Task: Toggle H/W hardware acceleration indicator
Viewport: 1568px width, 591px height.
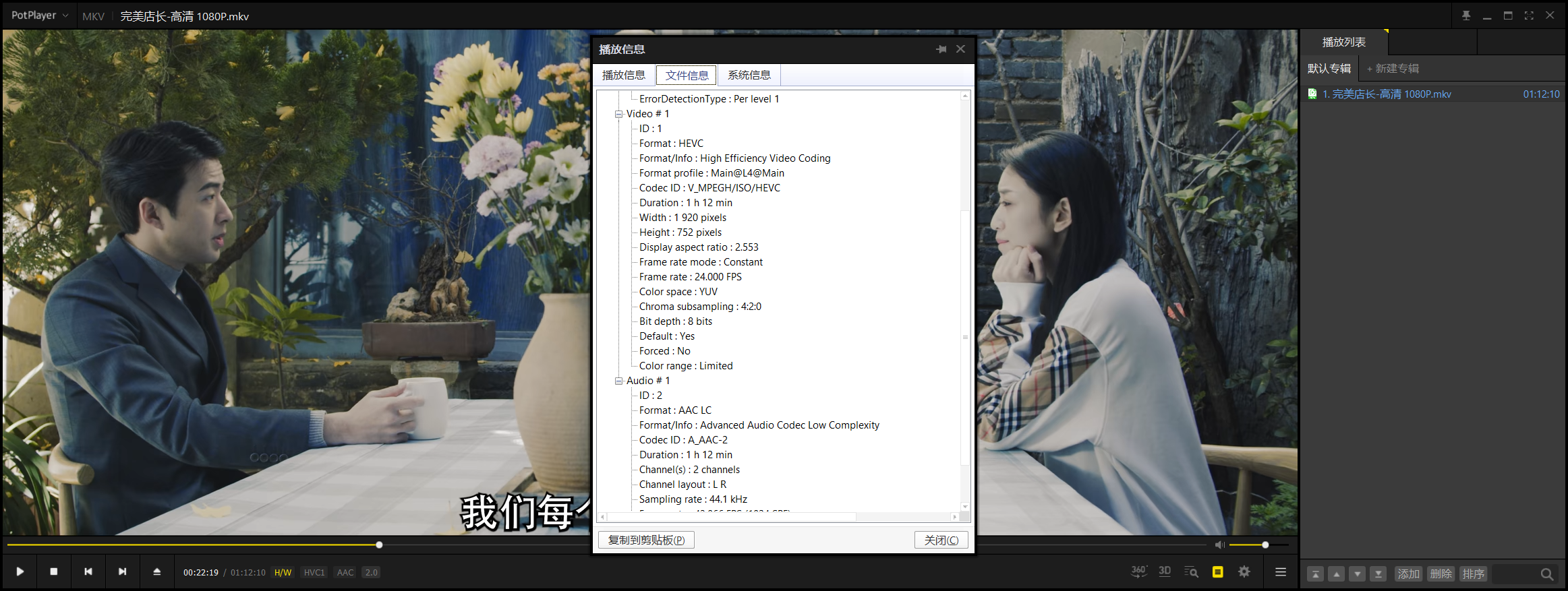Action: coord(283,573)
